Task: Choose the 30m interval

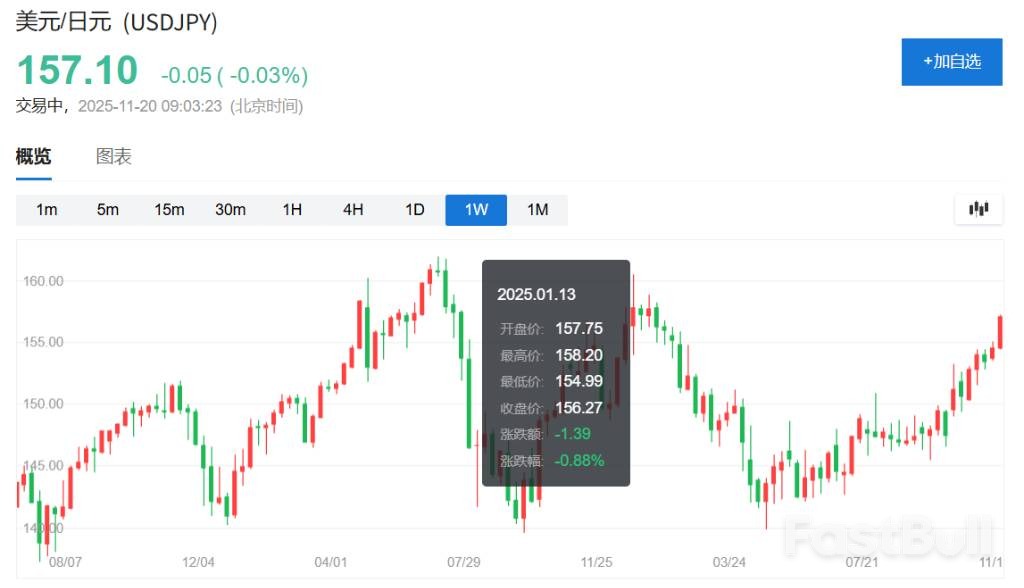Action: (230, 209)
